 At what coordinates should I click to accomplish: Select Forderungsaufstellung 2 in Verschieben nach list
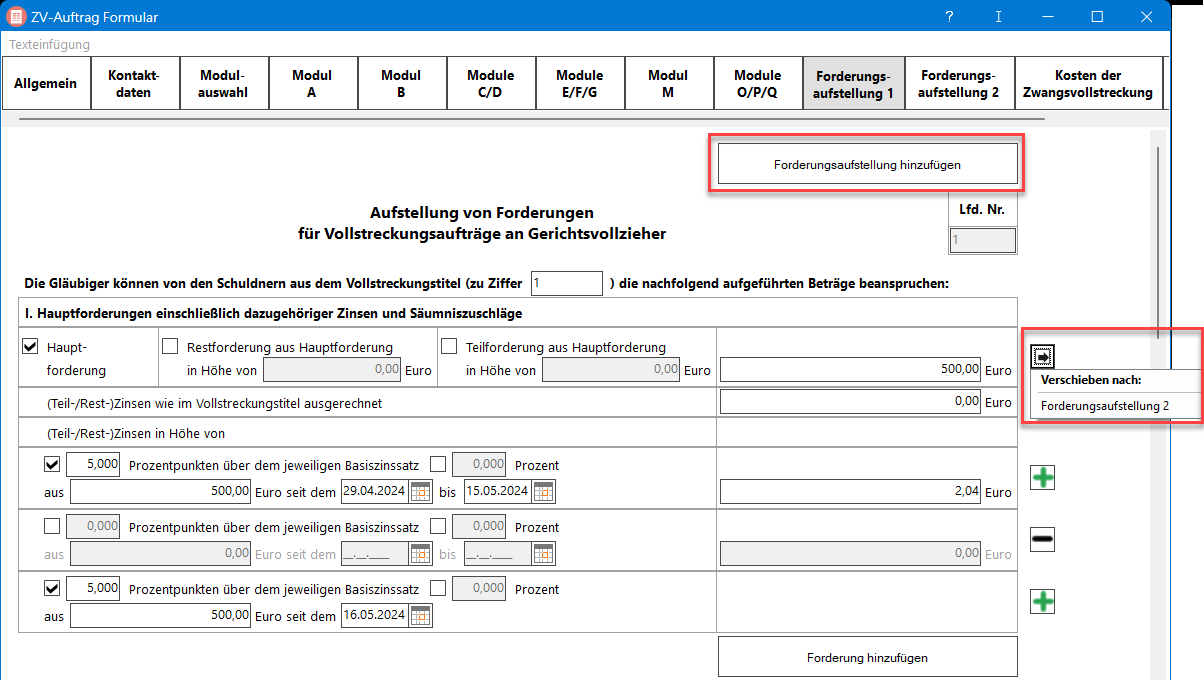click(1104, 406)
